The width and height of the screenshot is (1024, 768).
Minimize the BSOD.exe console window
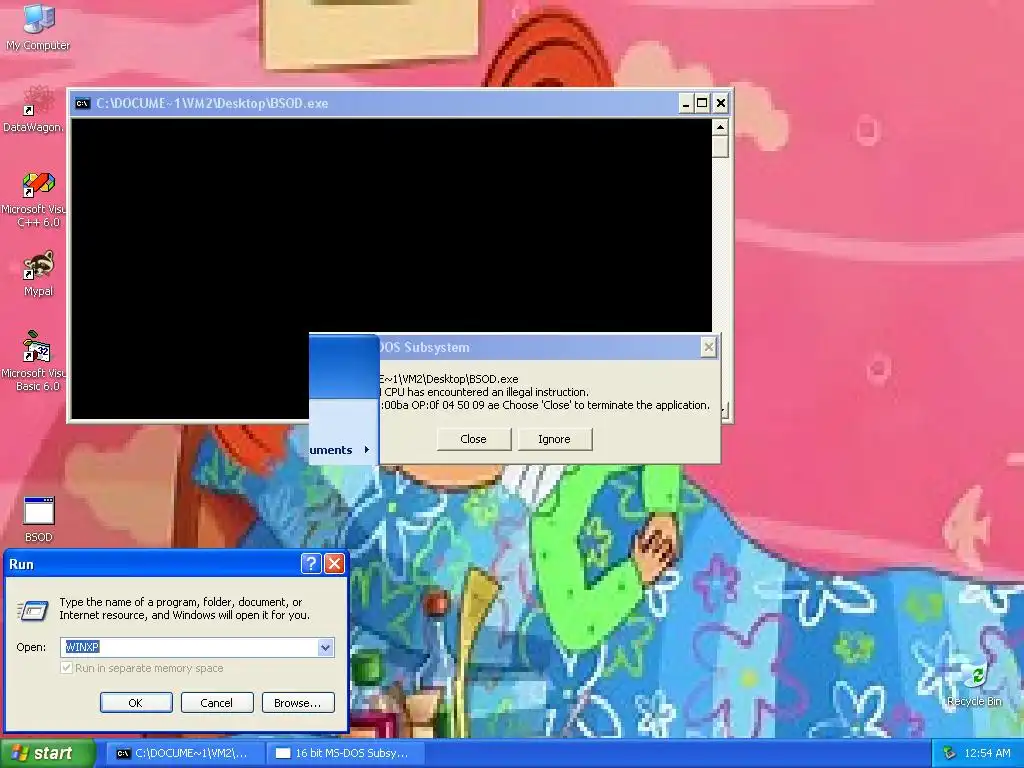686,103
